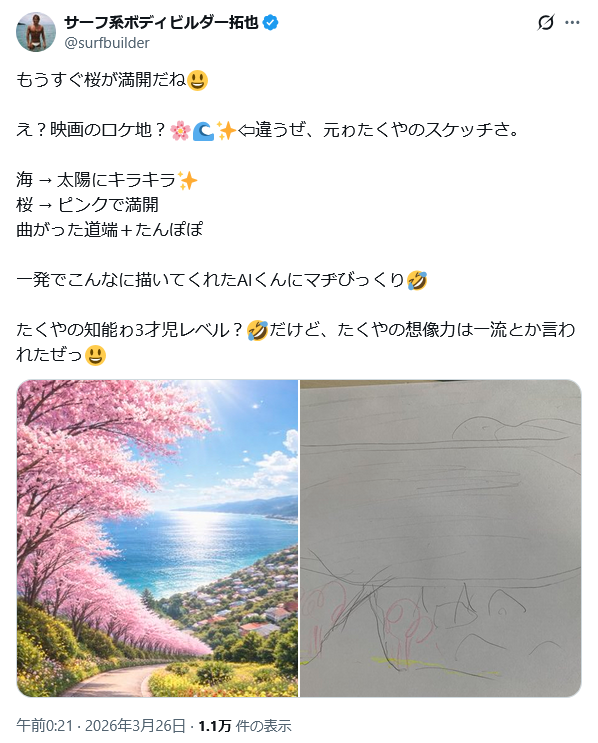Viewport: 598px width, 743px height.
Task: Click the left-pointing arrow emoji
Action: coord(245,130)
